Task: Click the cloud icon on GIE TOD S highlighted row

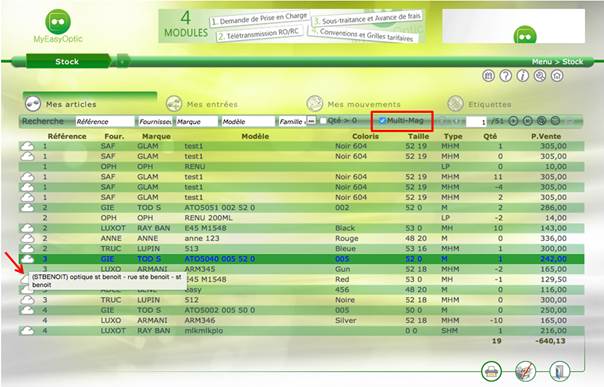Action: click(x=27, y=259)
